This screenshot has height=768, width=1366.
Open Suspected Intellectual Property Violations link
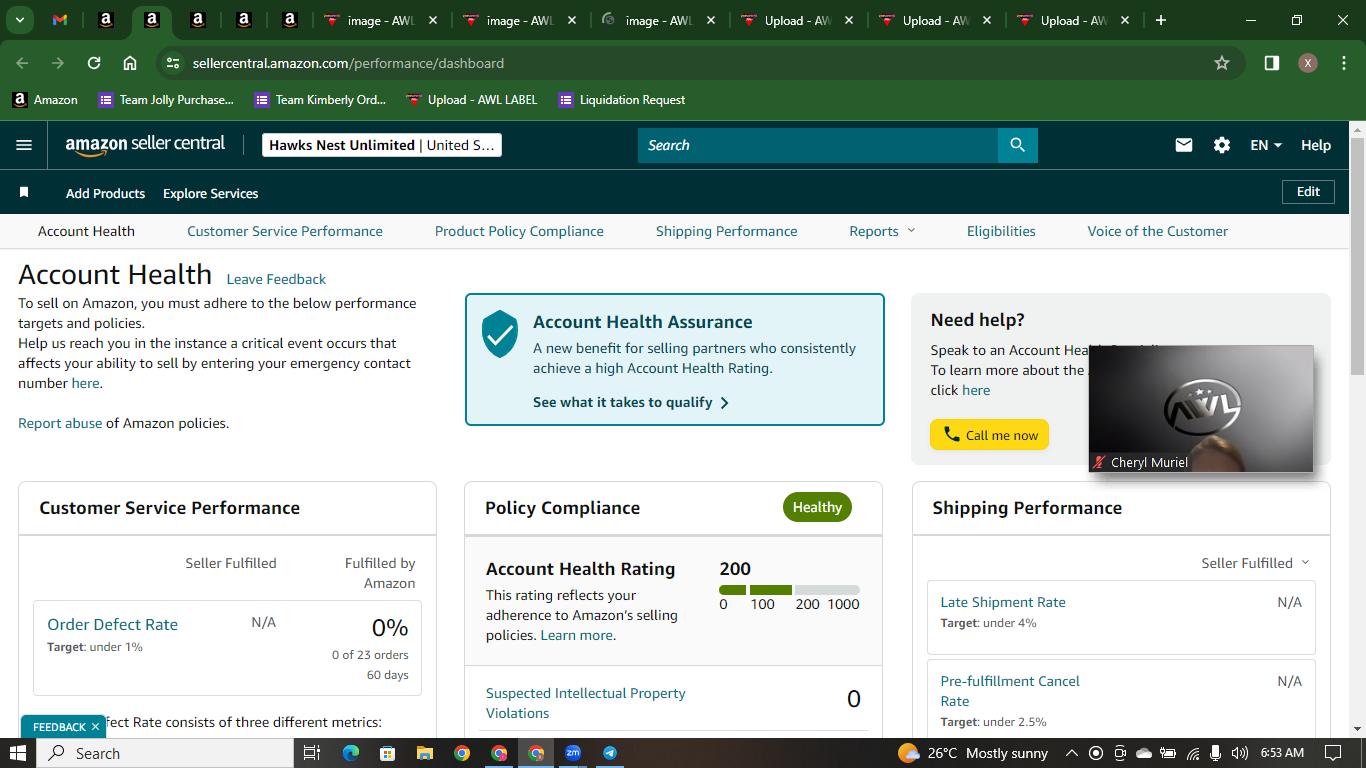click(x=585, y=703)
